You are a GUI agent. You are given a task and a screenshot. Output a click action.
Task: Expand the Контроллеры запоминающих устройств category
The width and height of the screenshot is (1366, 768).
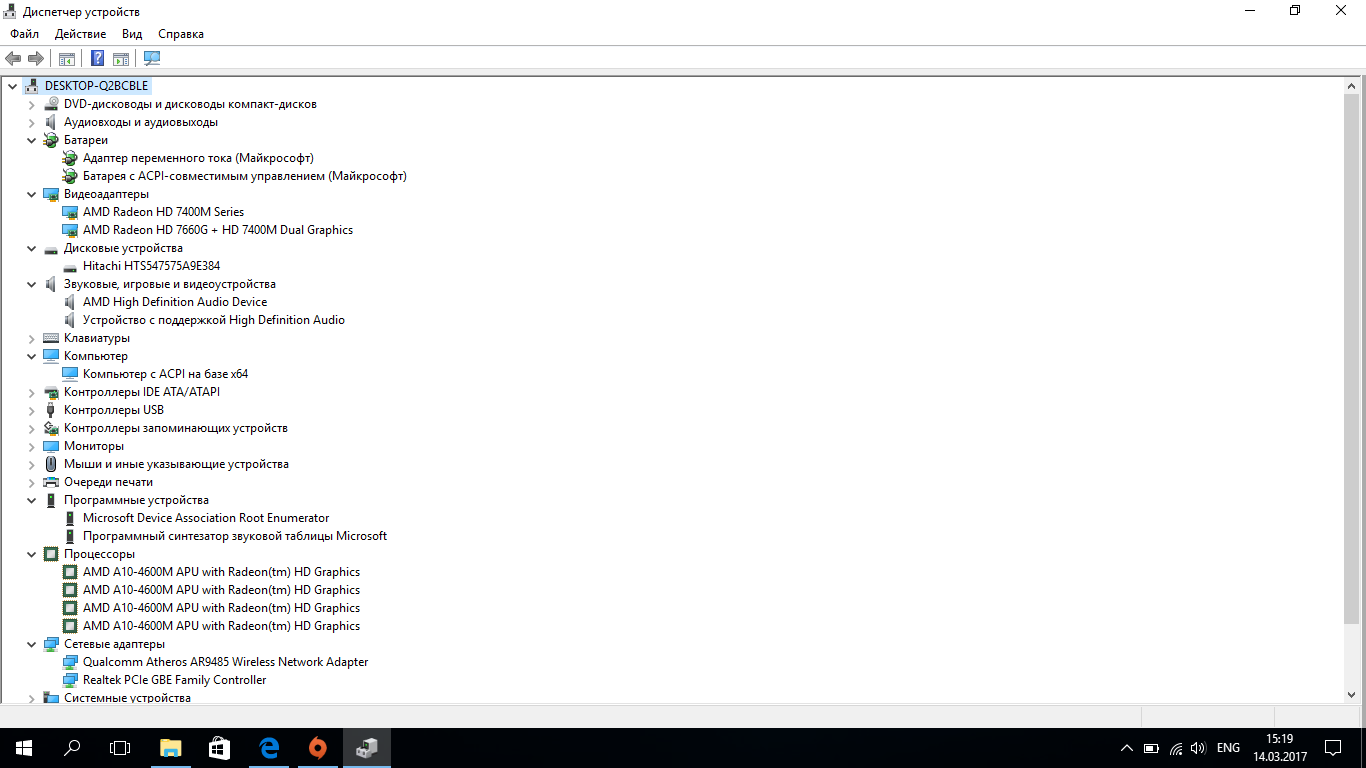click(x=31, y=428)
